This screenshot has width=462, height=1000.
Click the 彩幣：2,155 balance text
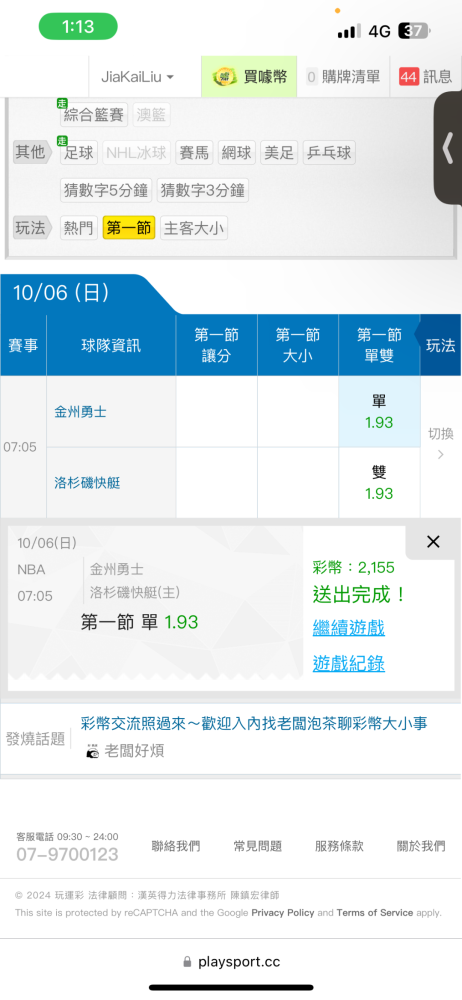pos(354,567)
